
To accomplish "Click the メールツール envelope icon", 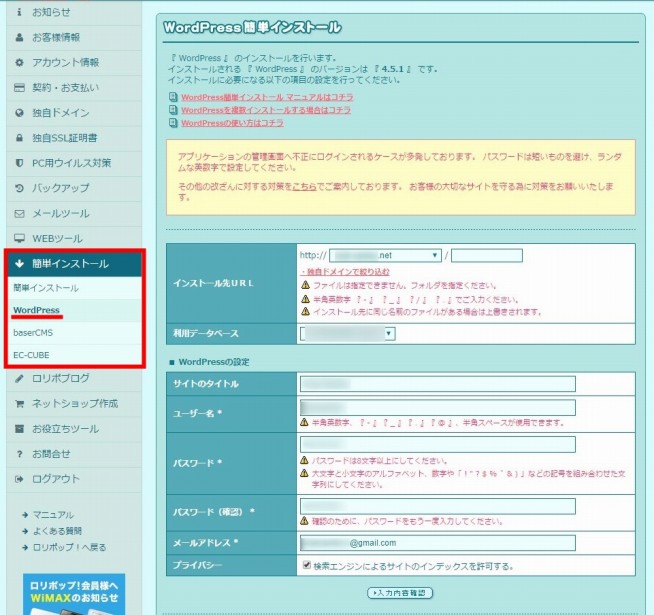I will [20, 213].
